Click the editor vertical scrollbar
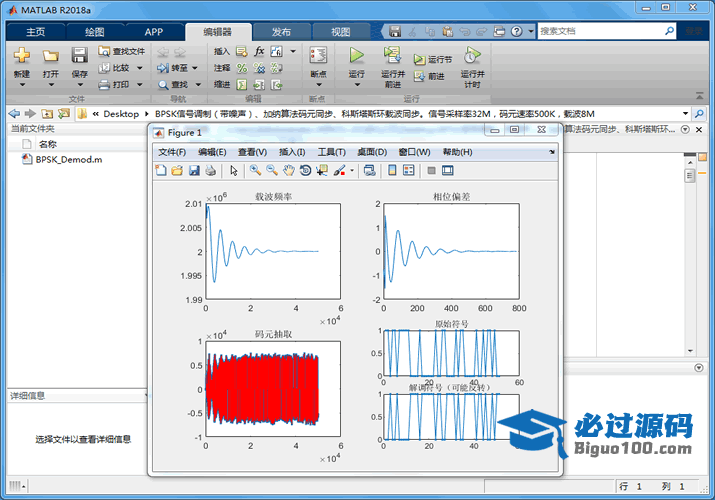715x500 pixels. click(x=690, y=256)
